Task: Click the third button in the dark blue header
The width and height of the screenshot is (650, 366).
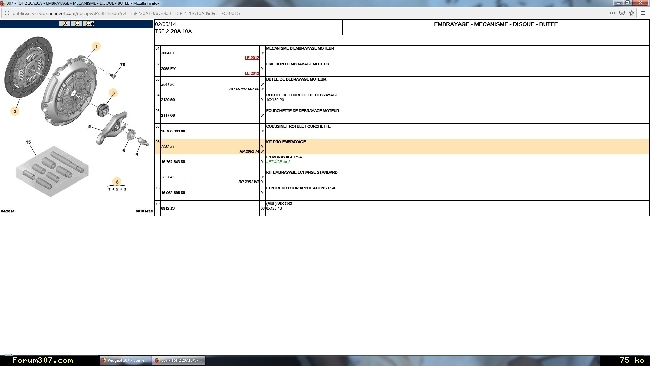Action: click(88, 24)
